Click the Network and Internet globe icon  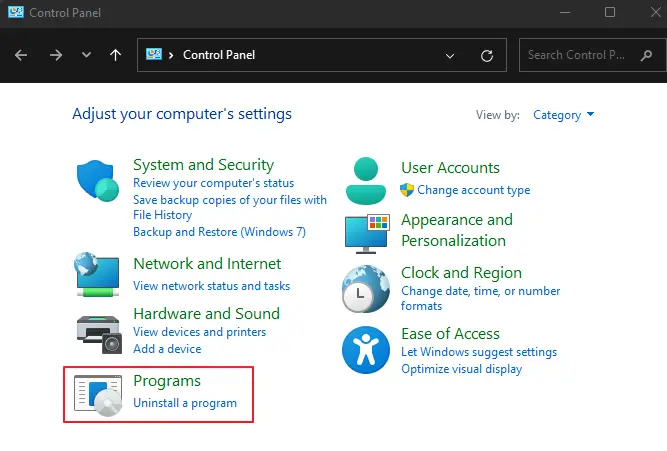coord(97,274)
